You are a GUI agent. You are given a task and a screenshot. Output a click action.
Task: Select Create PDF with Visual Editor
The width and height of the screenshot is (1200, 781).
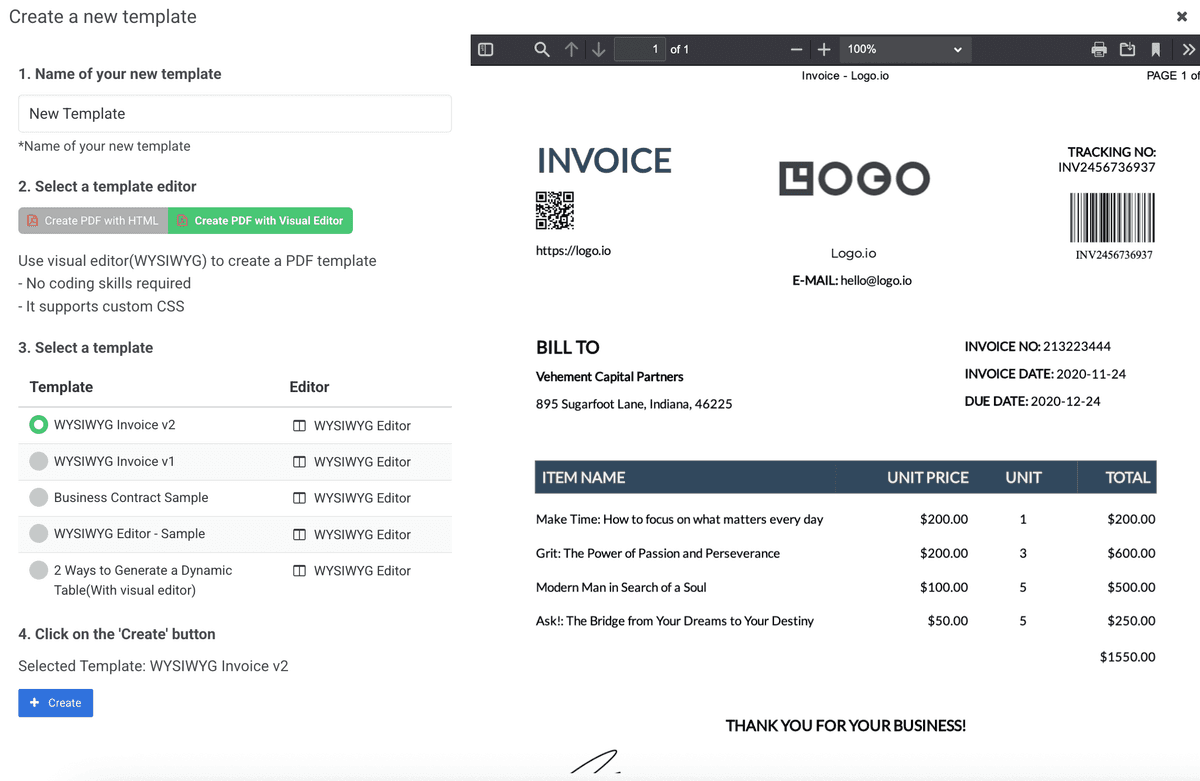click(260, 221)
